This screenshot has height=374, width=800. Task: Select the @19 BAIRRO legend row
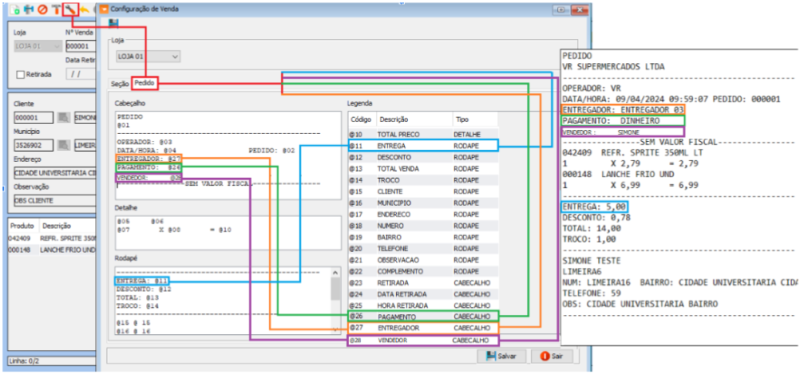423,237
